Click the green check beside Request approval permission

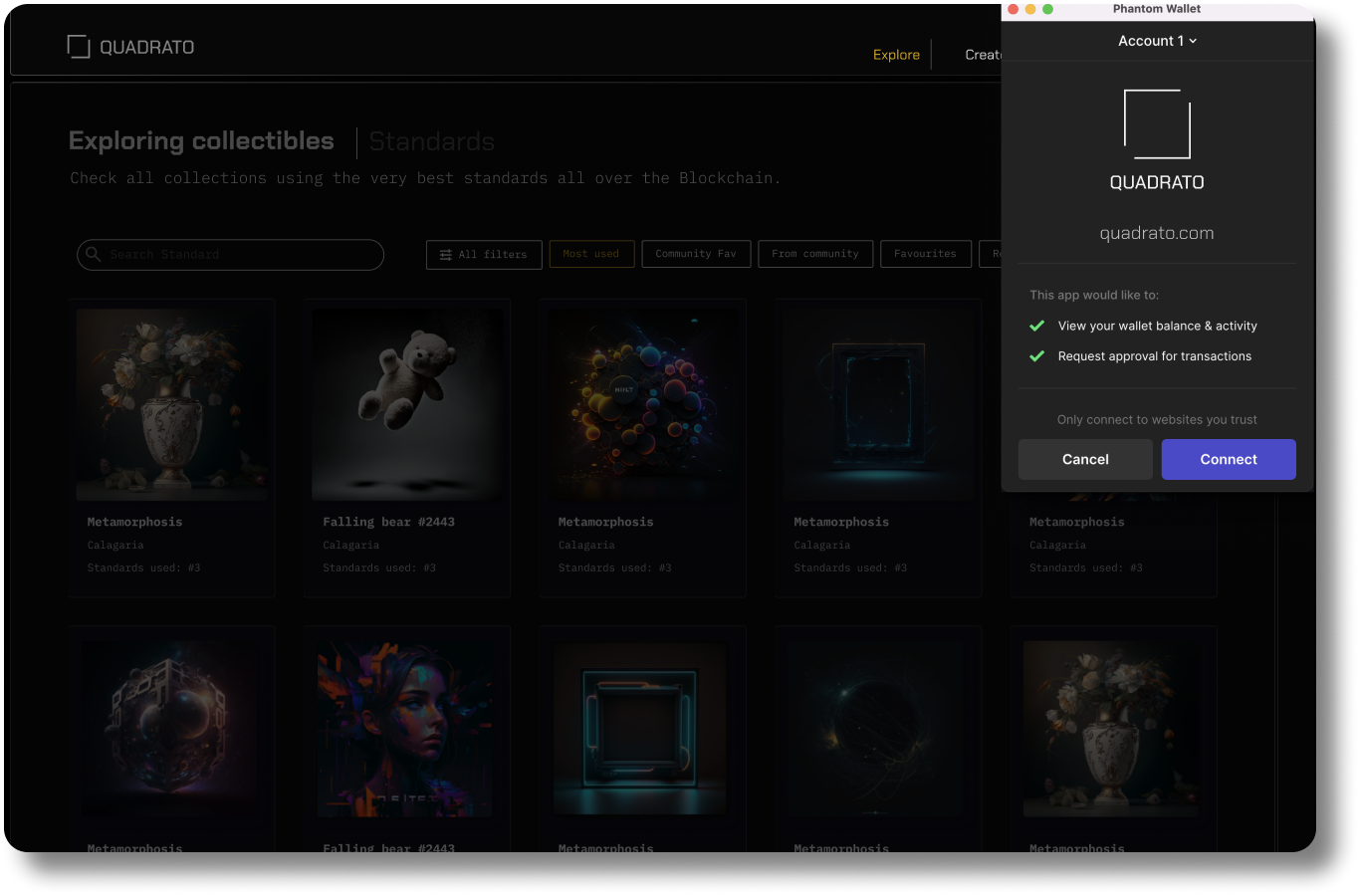click(1037, 355)
